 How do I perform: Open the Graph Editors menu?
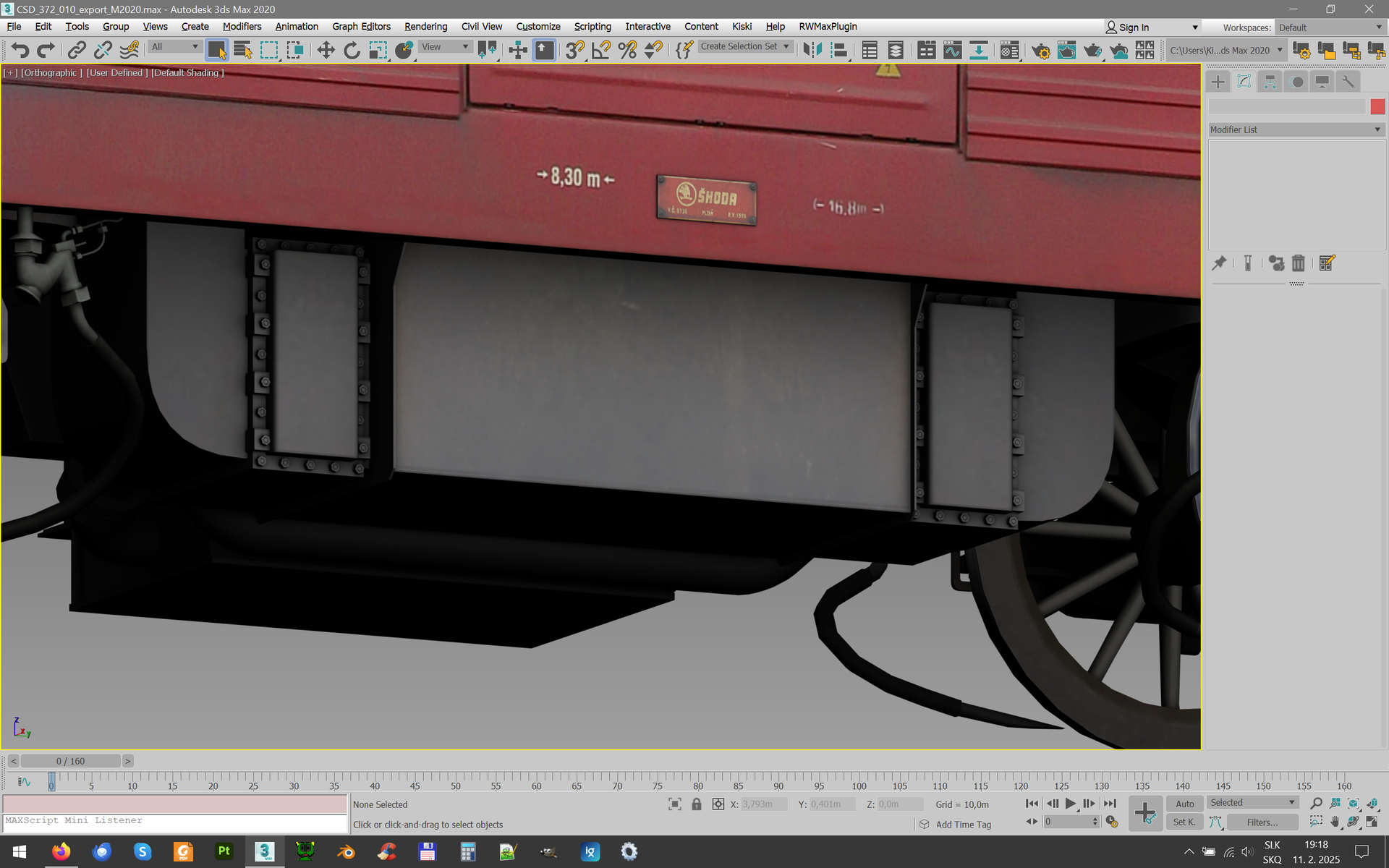coord(361,27)
